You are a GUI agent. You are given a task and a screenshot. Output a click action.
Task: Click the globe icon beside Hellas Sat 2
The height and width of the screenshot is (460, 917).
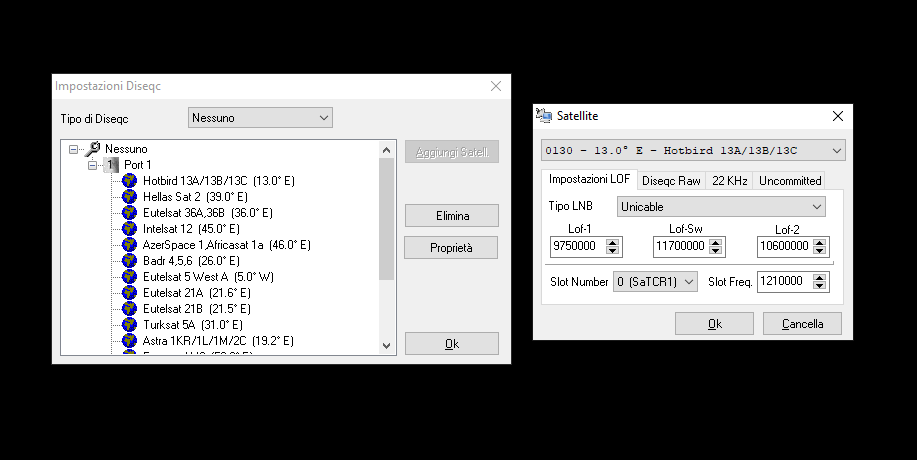(x=129, y=196)
